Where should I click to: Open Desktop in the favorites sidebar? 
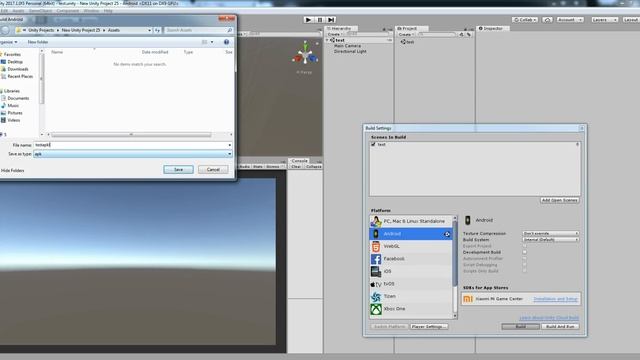(15, 62)
